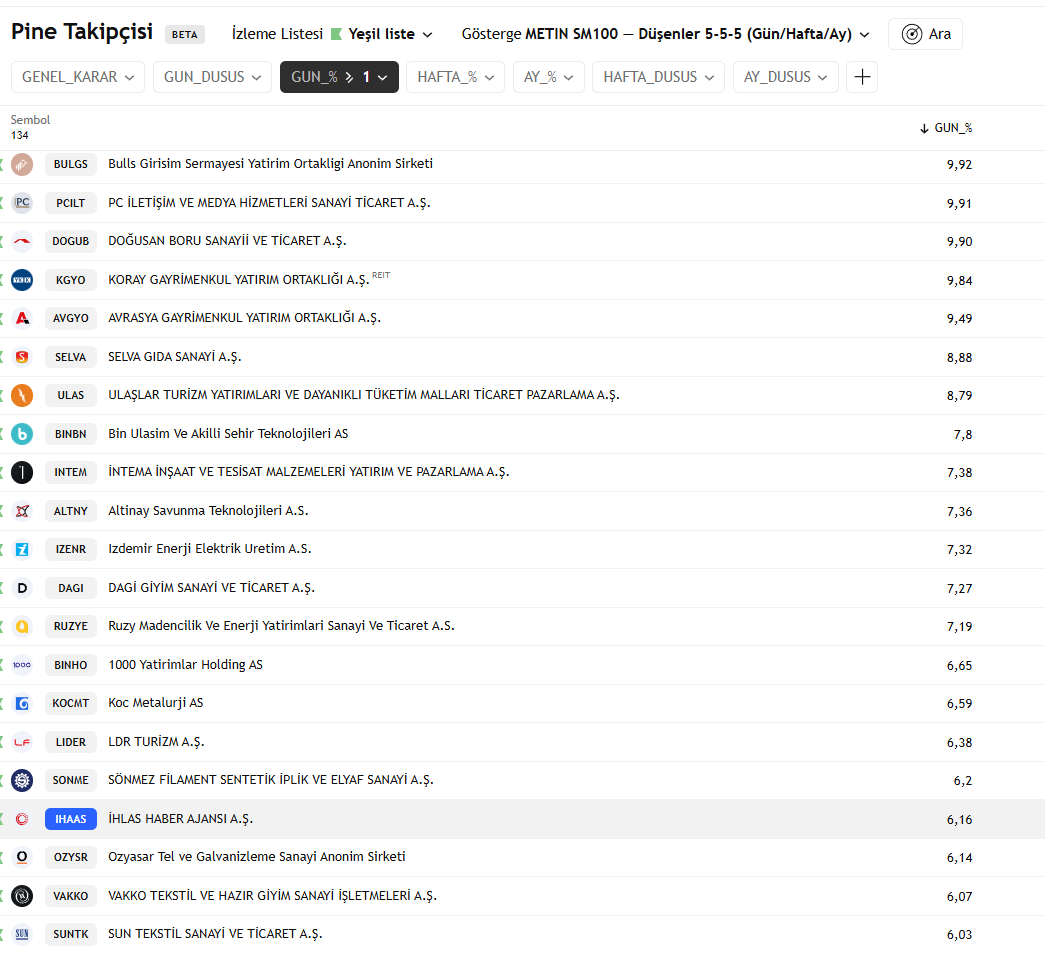Click the IHAAS company logo icon
This screenshot has height=953, width=1045.
(22, 819)
